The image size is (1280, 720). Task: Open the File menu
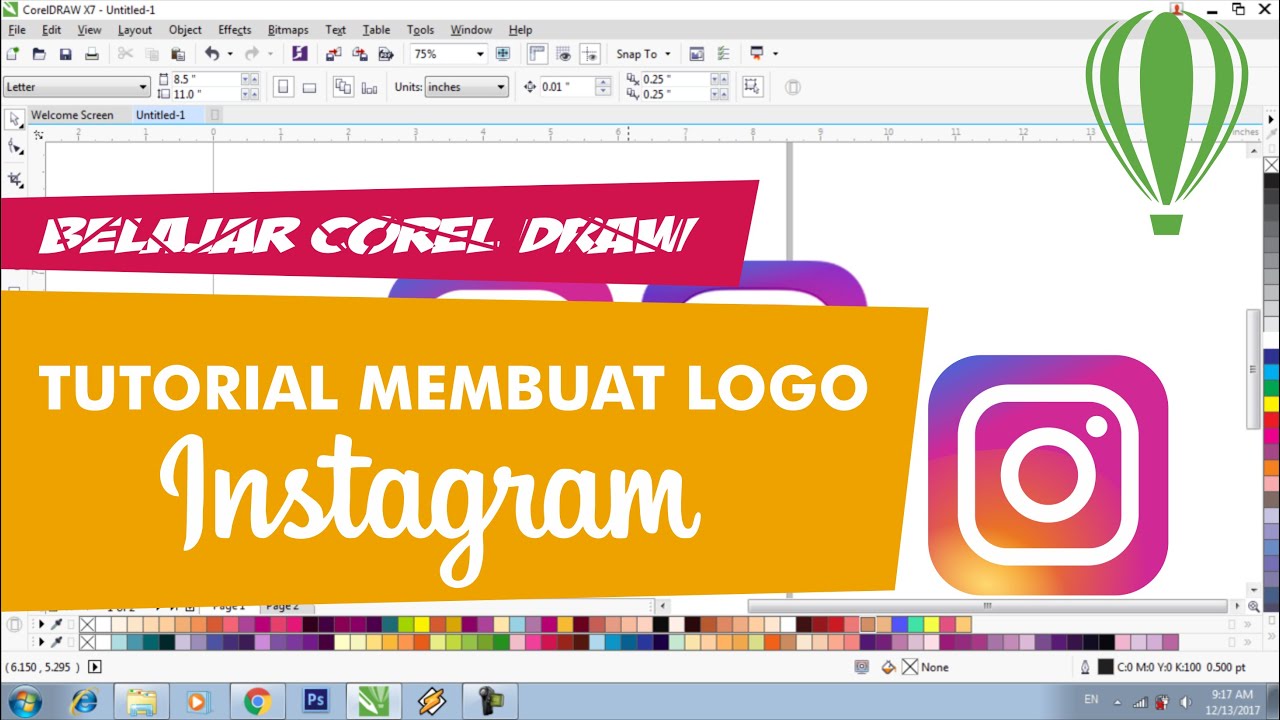tap(16, 30)
